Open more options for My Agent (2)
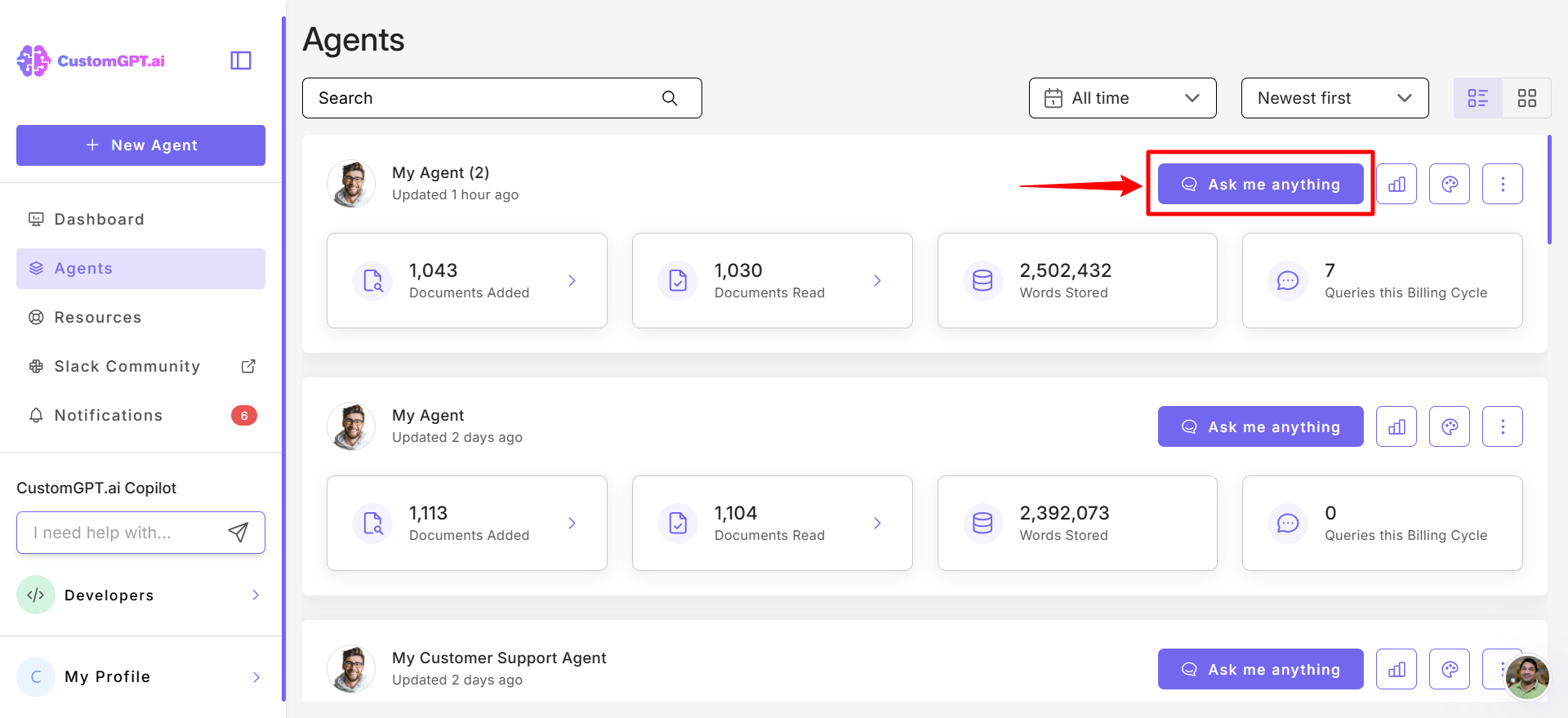 click(x=1503, y=184)
